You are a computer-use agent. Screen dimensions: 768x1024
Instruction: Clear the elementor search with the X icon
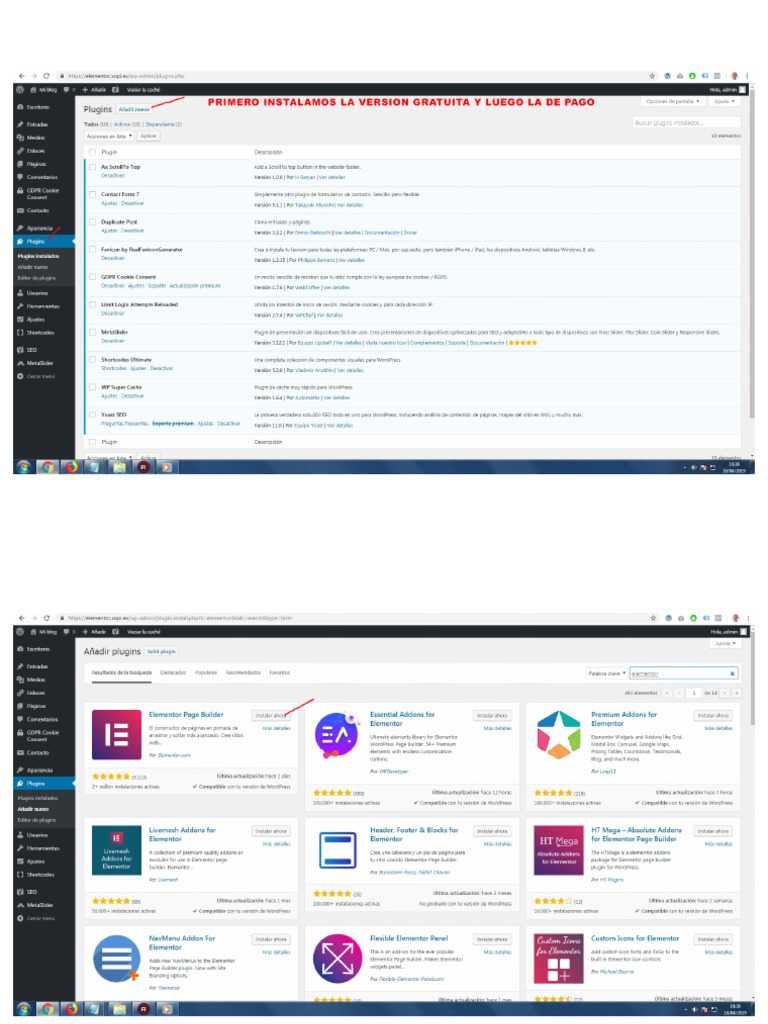[732, 673]
